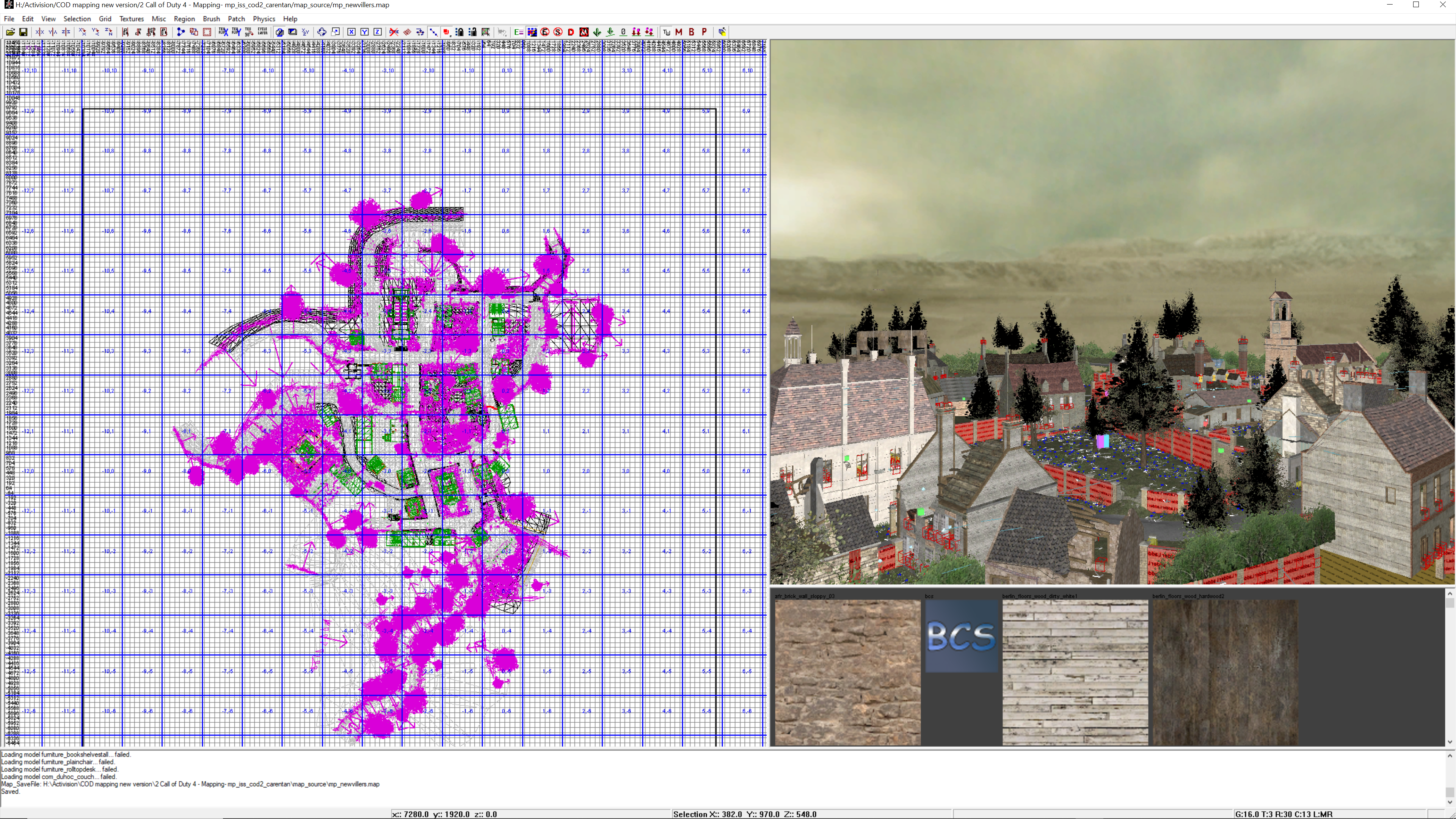Toggle the cubic clipping camera icon

[279, 31]
